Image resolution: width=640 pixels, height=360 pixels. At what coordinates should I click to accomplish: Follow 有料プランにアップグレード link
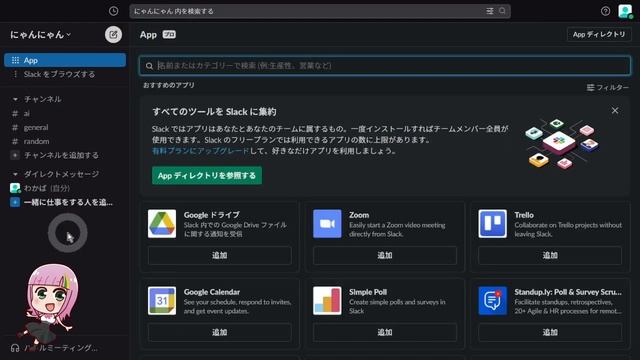coord(200,151)
